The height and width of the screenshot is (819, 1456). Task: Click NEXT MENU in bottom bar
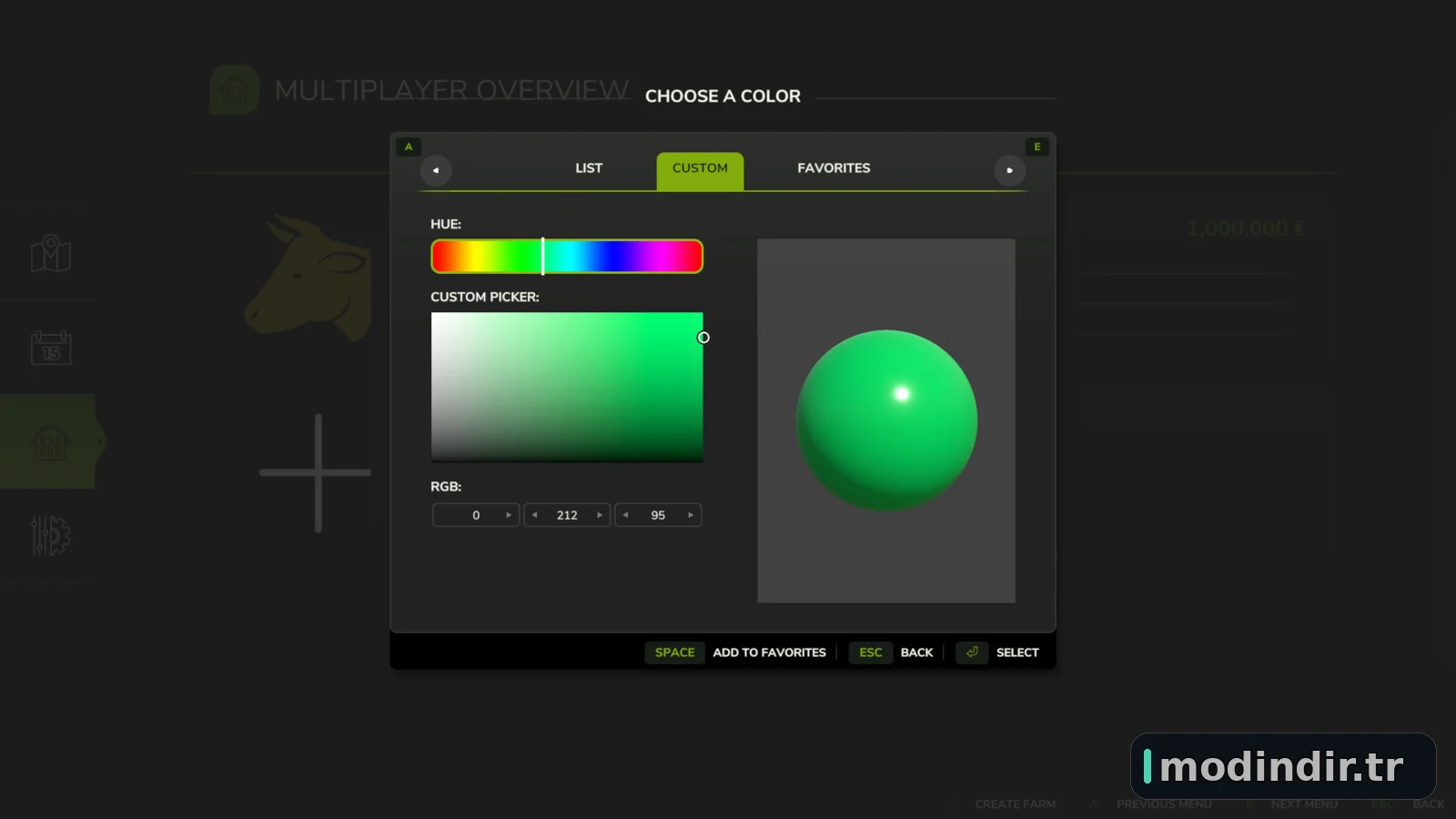pyautogui.click(x=1304, y=804)
